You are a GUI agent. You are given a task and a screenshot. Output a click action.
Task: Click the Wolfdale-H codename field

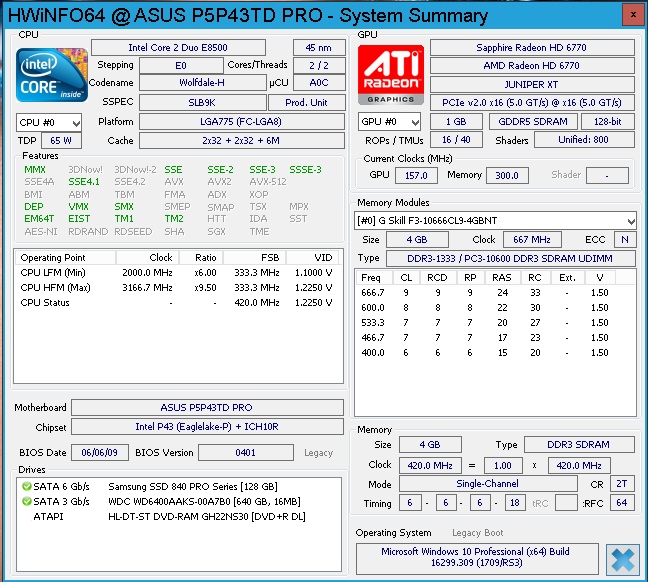(x=202, y=83)
